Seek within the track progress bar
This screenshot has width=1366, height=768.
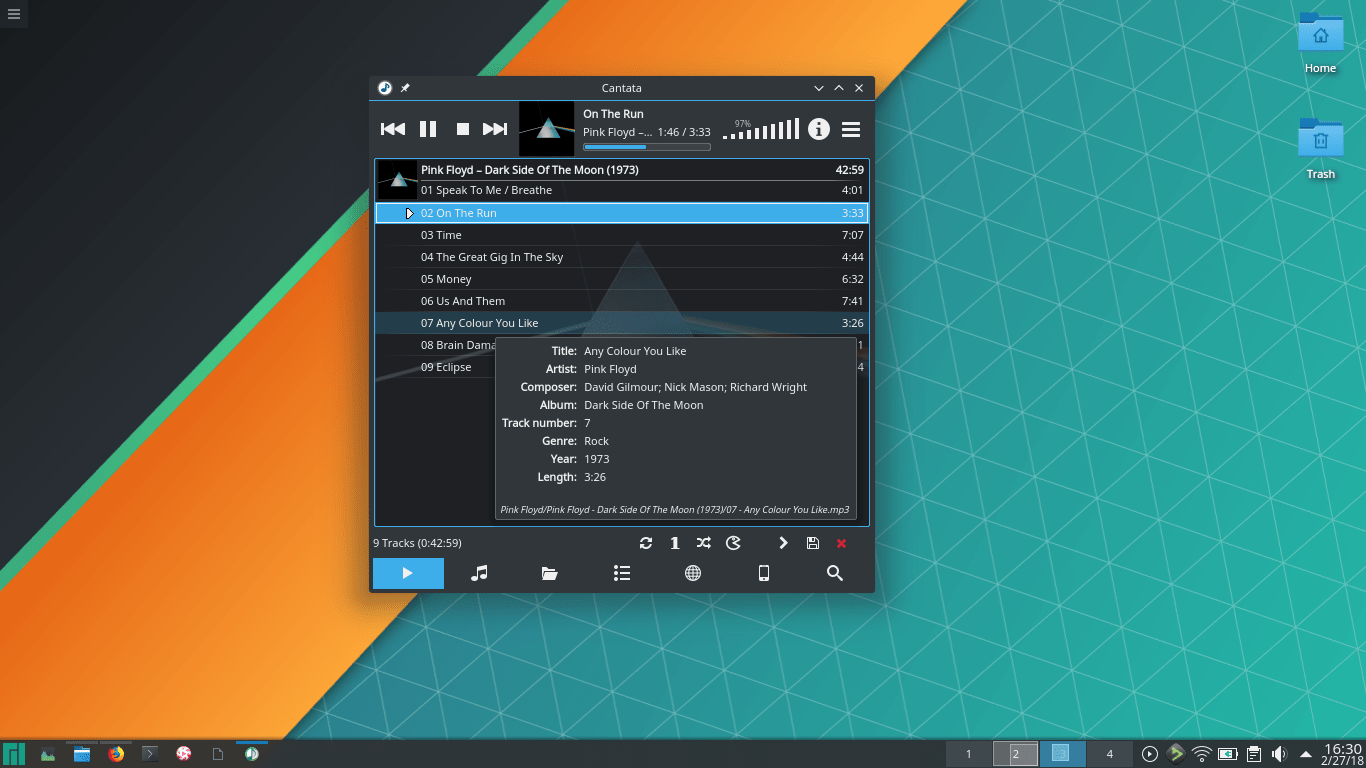[x=647, y=147]
